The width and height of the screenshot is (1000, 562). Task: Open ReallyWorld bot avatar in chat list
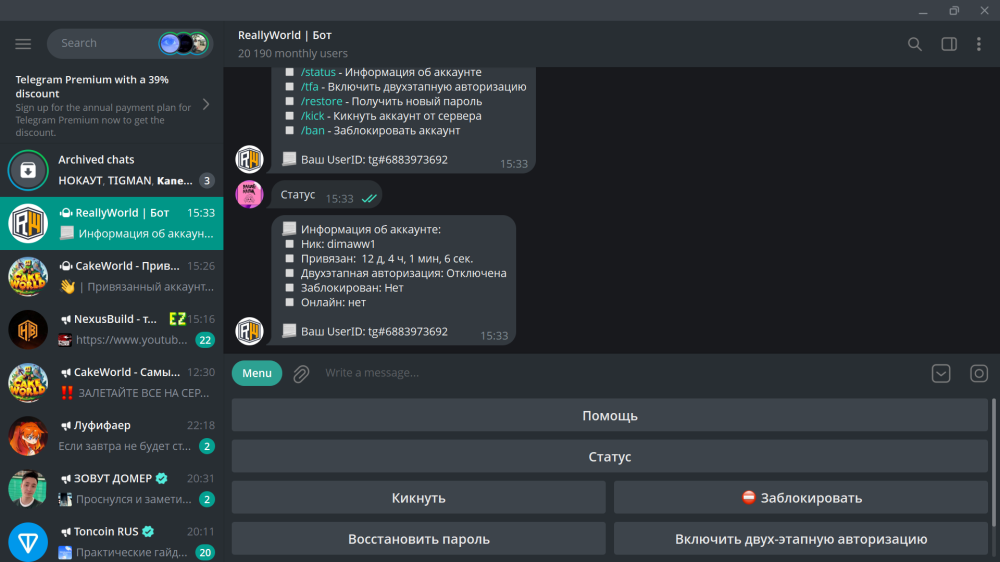pos(28,223)
